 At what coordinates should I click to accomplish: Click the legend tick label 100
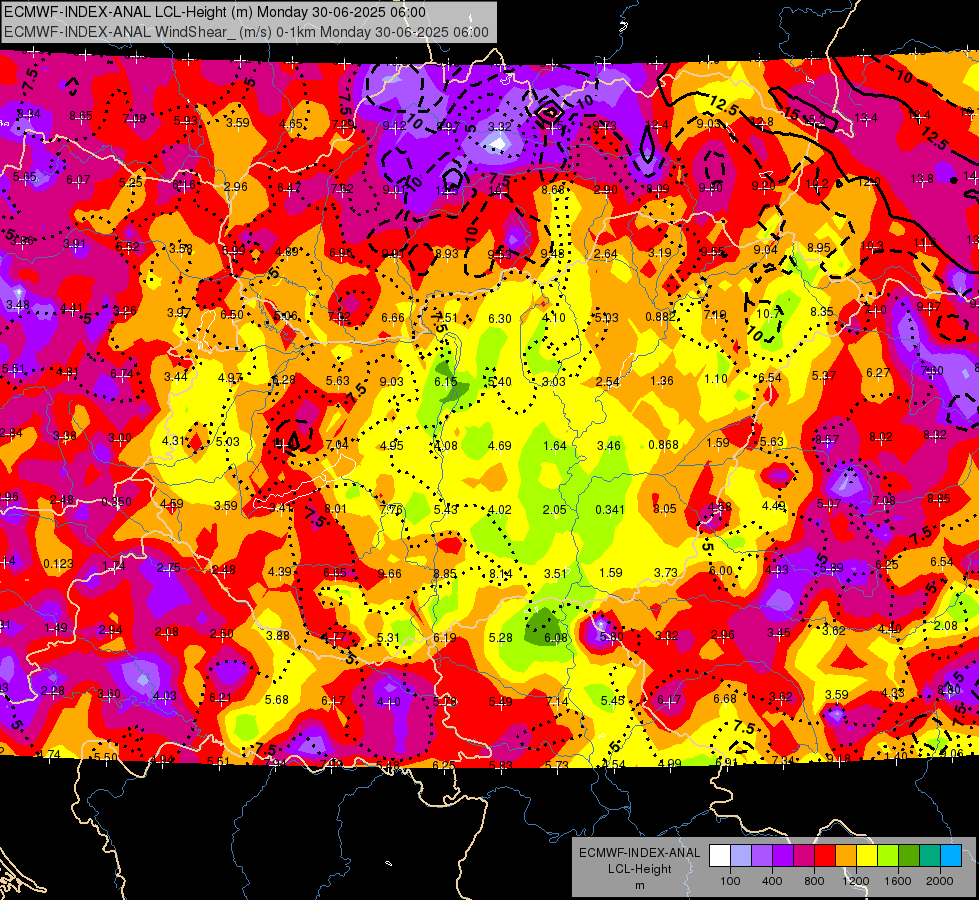pyautogui.click(x=730, y=881)
